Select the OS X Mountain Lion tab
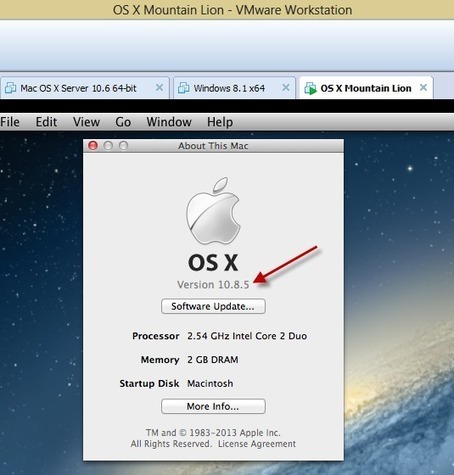Screen dimensions: 454x475 (366, 88)
